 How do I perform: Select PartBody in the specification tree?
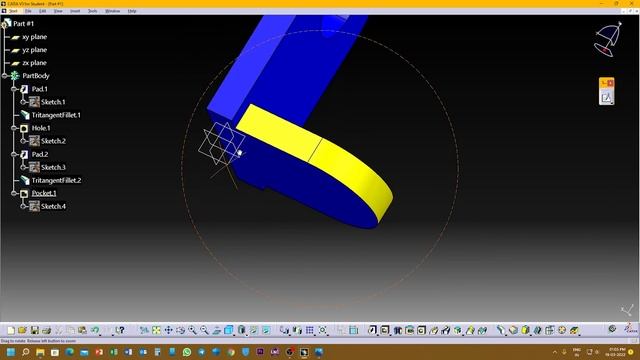(x=36, y=76)
